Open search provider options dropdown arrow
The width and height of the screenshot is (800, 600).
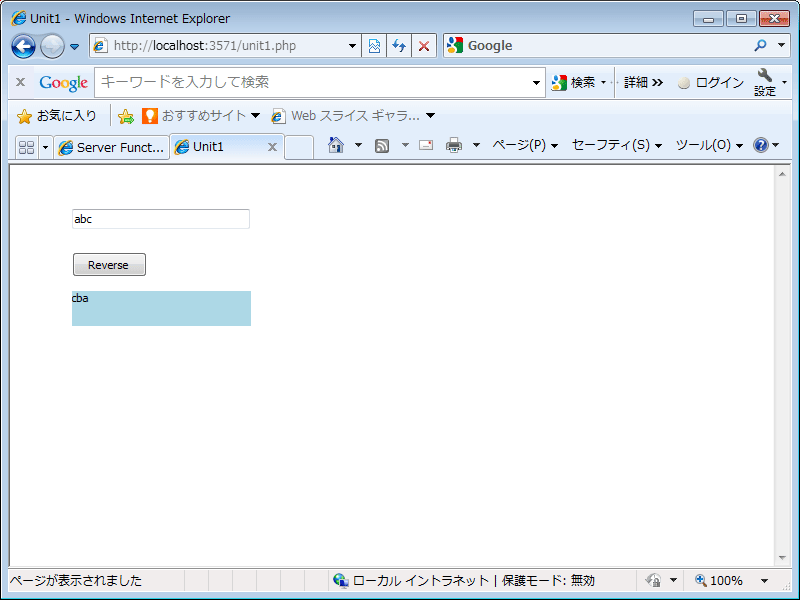(x=781, y=45)
